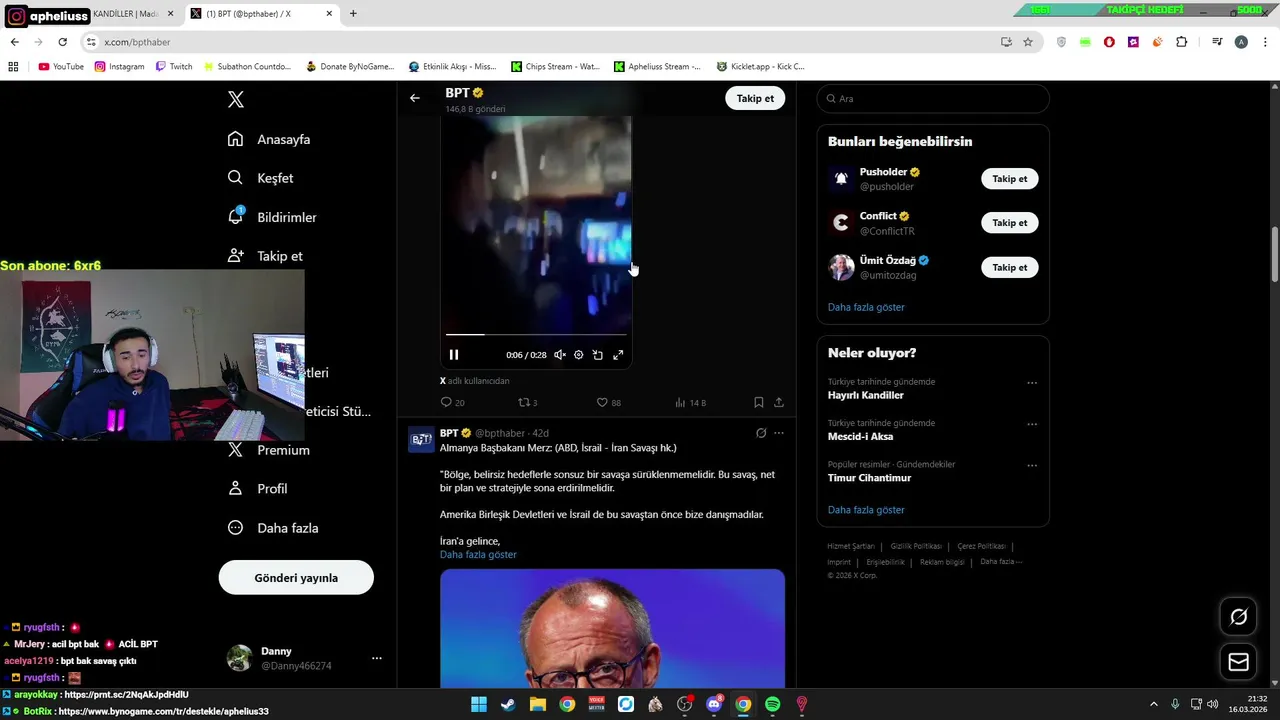This screenshot has width=1280, height=720.
Task: Expand post with Daha fazla göster
Action: point(478,555)
